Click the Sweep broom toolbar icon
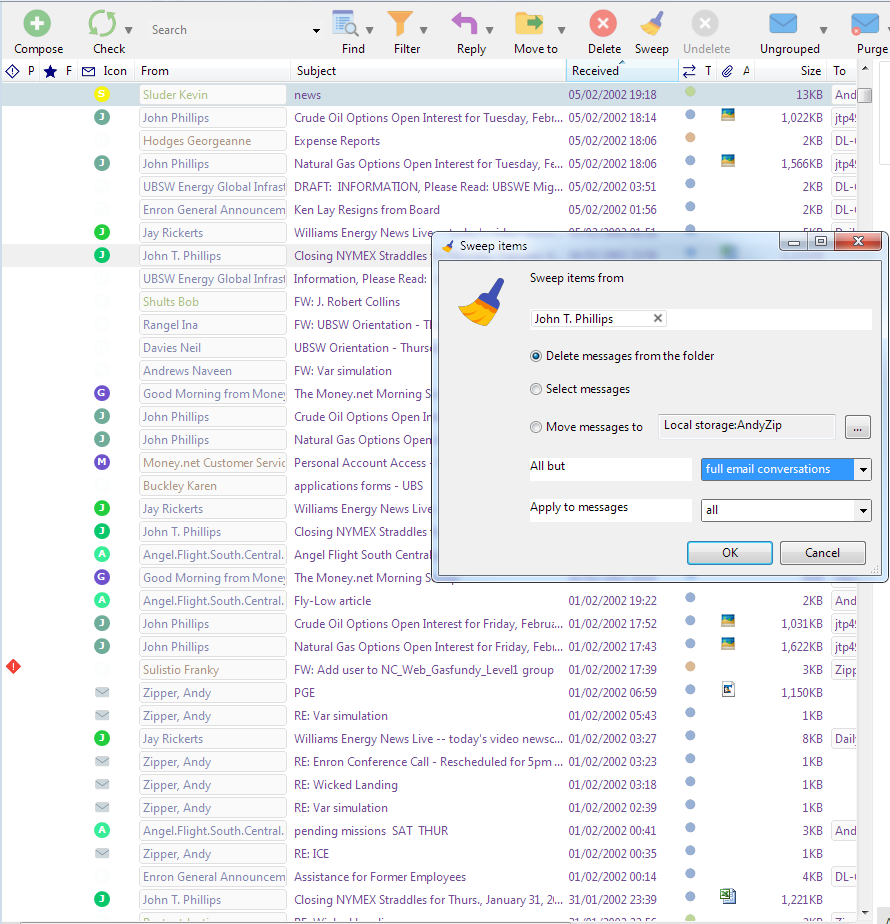This screenshot has height=924, width=890. [651, 25]
